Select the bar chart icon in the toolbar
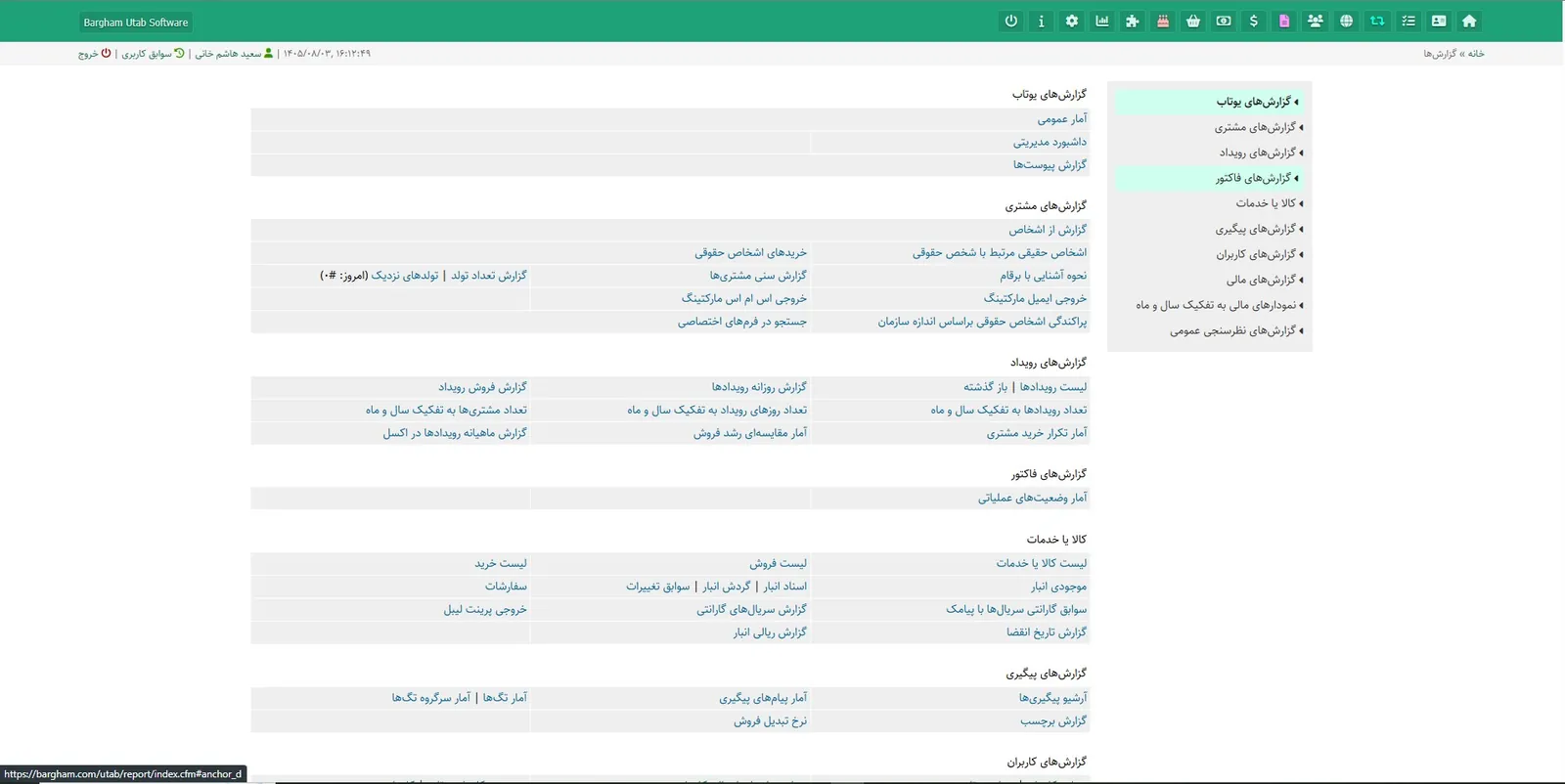The image size is (1565, 784). [x=1102, y=22]
